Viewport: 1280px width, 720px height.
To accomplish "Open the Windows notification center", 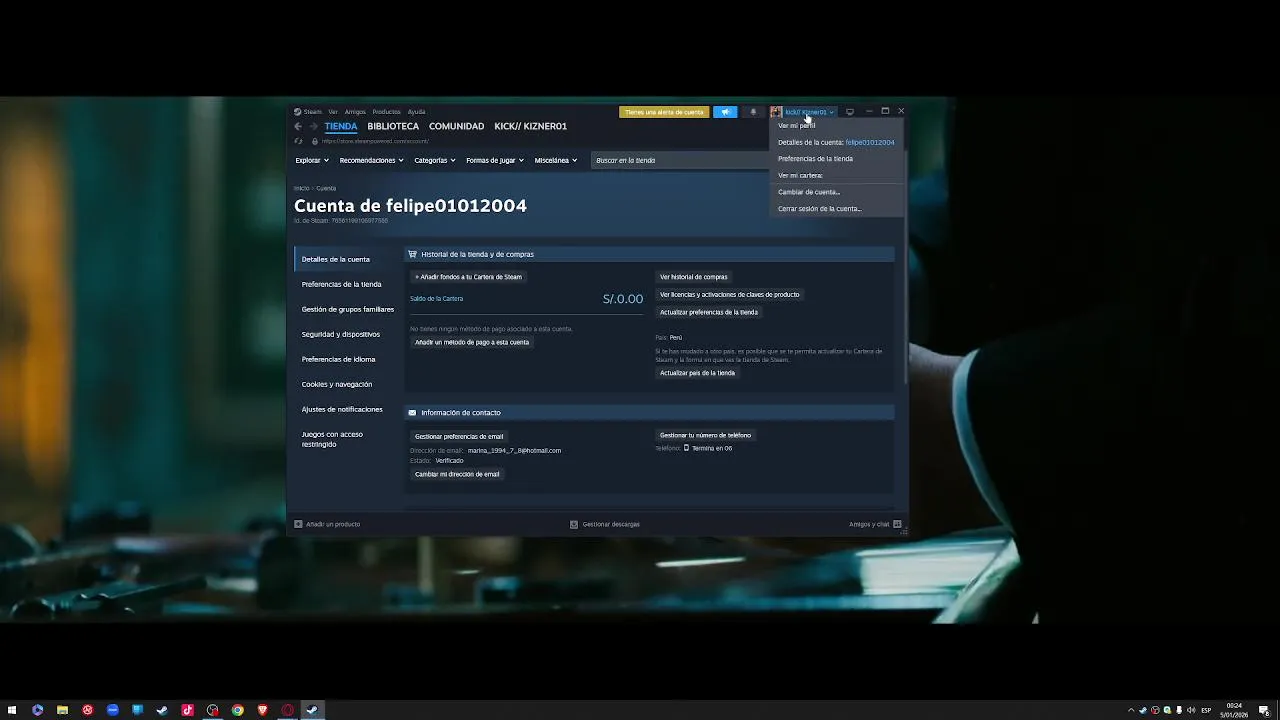I will 1265,710.
